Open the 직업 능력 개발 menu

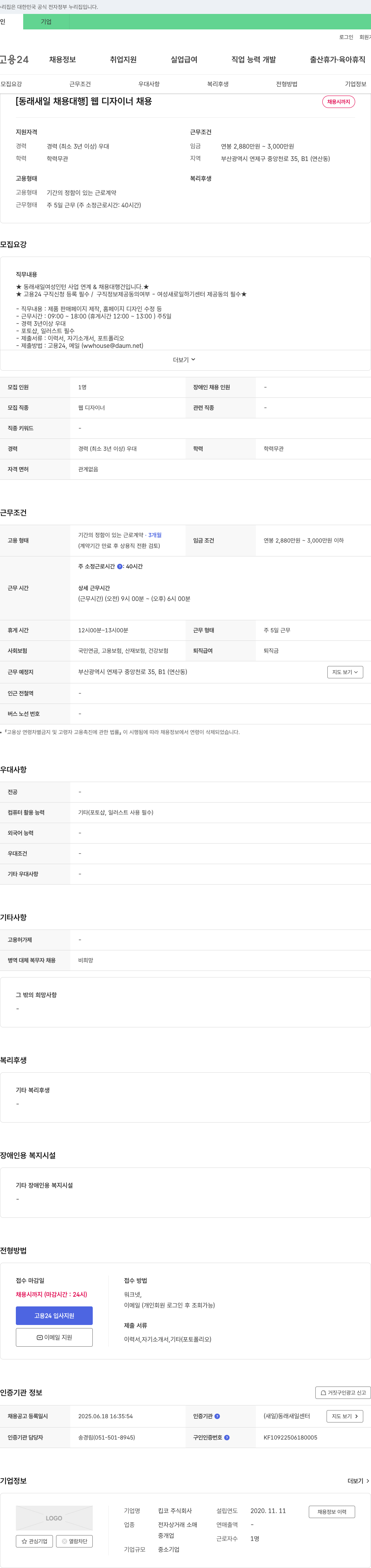[x=254, y=60]
